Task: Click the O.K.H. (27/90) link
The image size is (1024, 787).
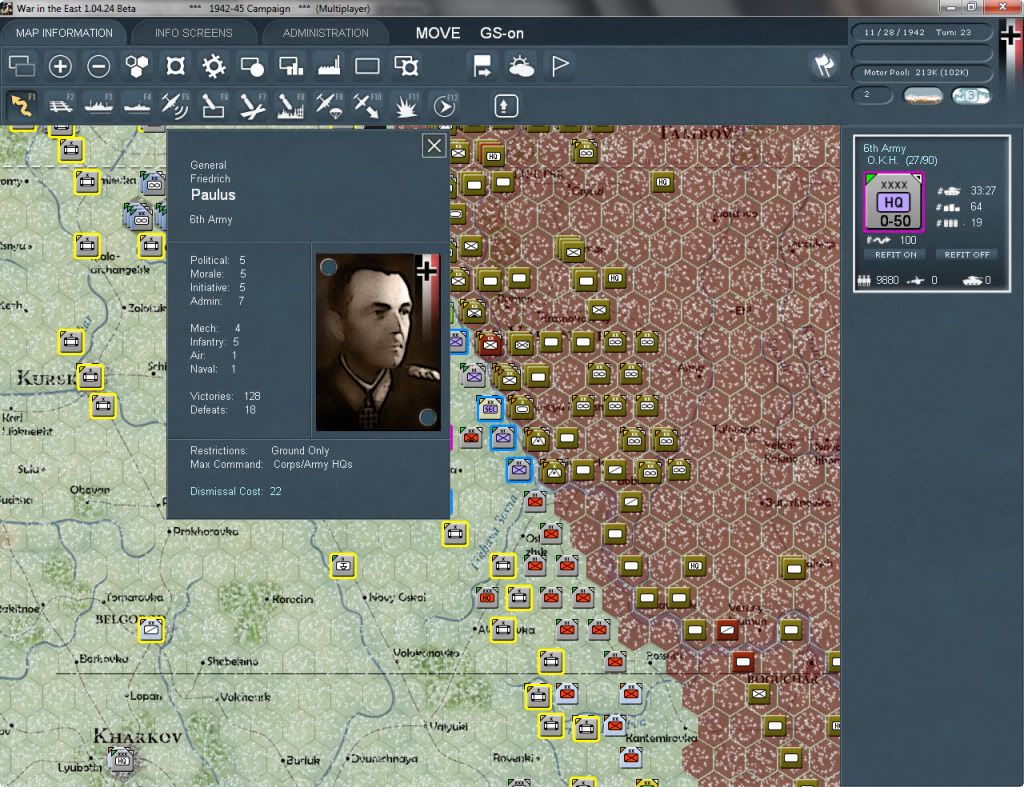Action: click(902, 161)
